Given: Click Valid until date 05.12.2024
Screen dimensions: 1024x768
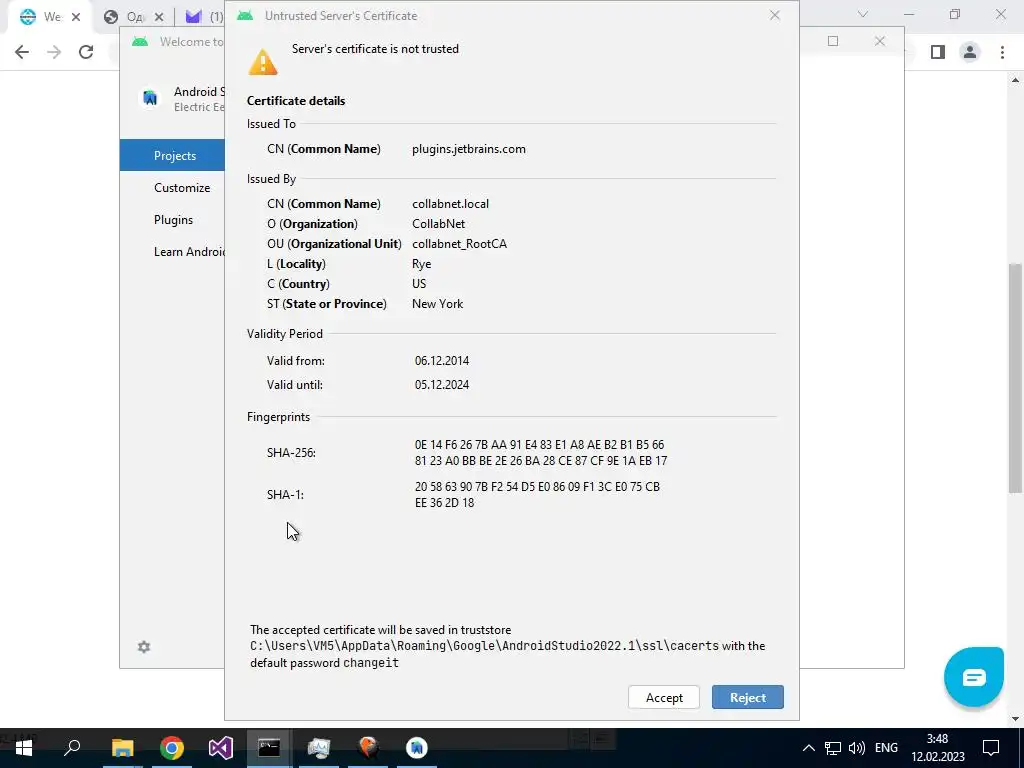Looking at the screenshot, I should [441, 385].
